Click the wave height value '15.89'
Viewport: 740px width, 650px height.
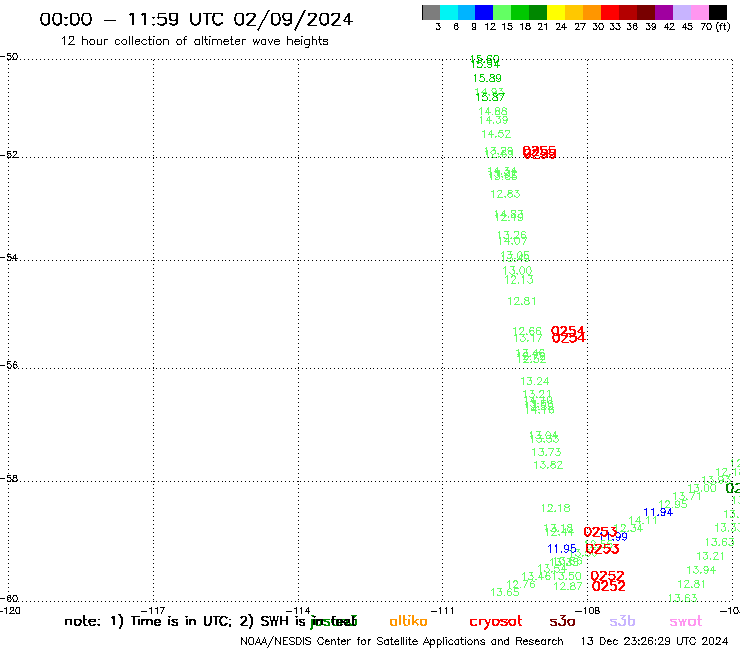(487, 78)
